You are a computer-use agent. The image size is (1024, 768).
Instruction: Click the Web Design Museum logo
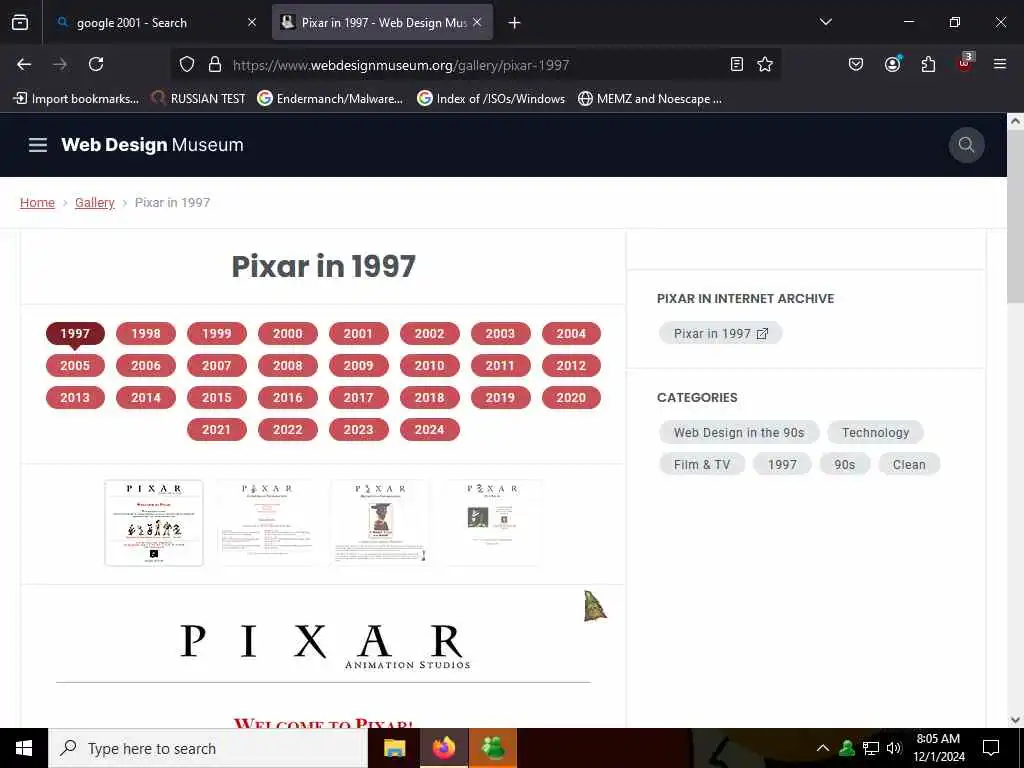pyautogui.click(x=152, y=145)
